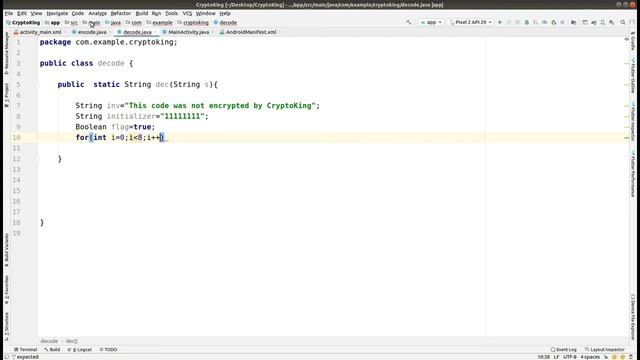Open the Layout Inspector panel
This screenshot has width=640, height=360.
point(605,350)
